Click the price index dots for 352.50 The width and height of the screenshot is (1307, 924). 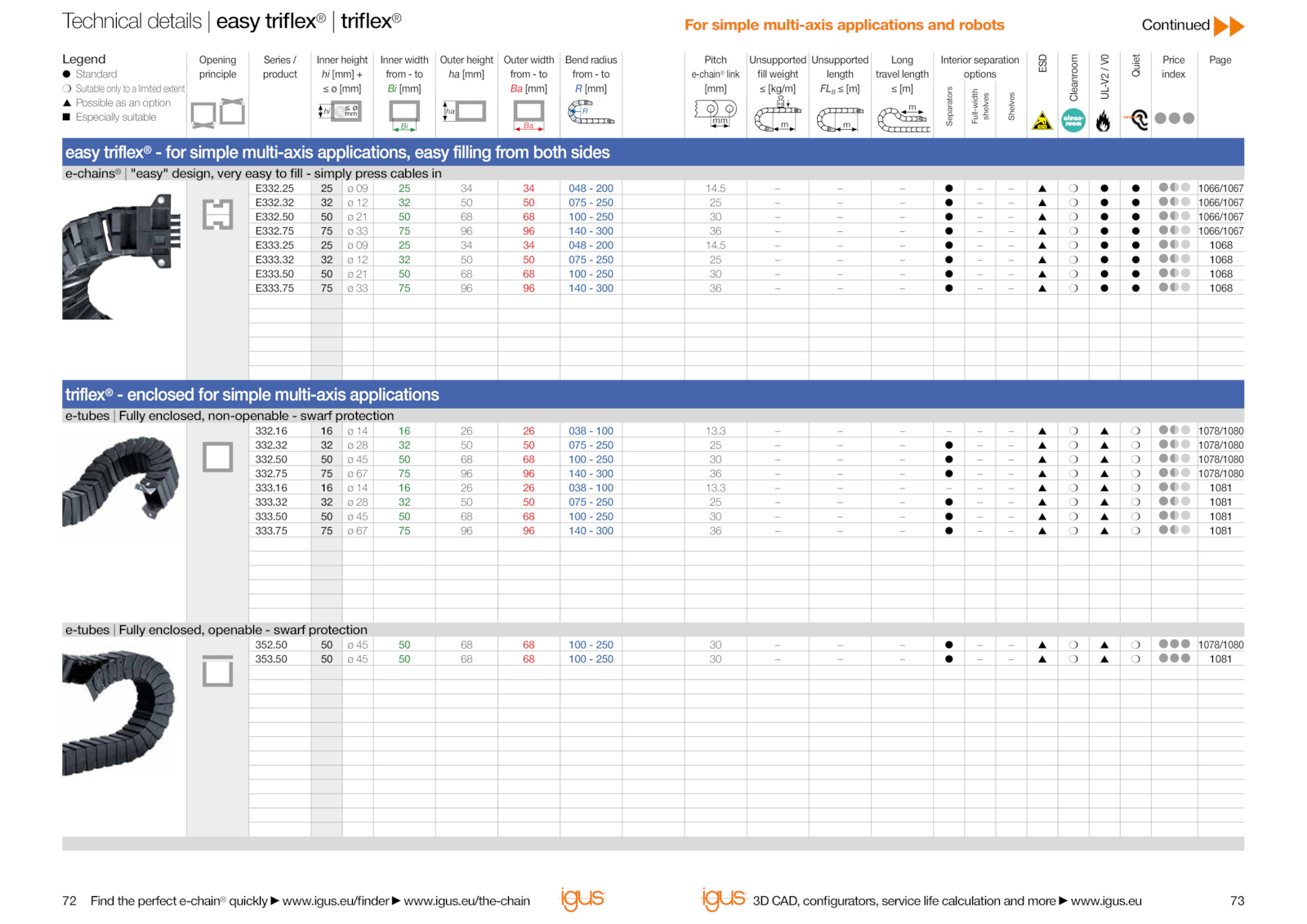(x=1175, y=644)
